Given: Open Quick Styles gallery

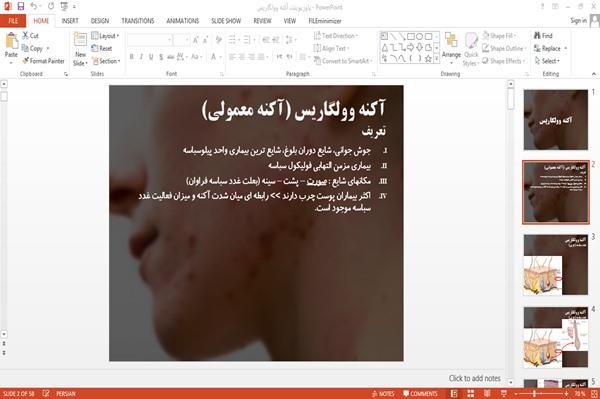Looking at the screenshot, I should point(471,49).
